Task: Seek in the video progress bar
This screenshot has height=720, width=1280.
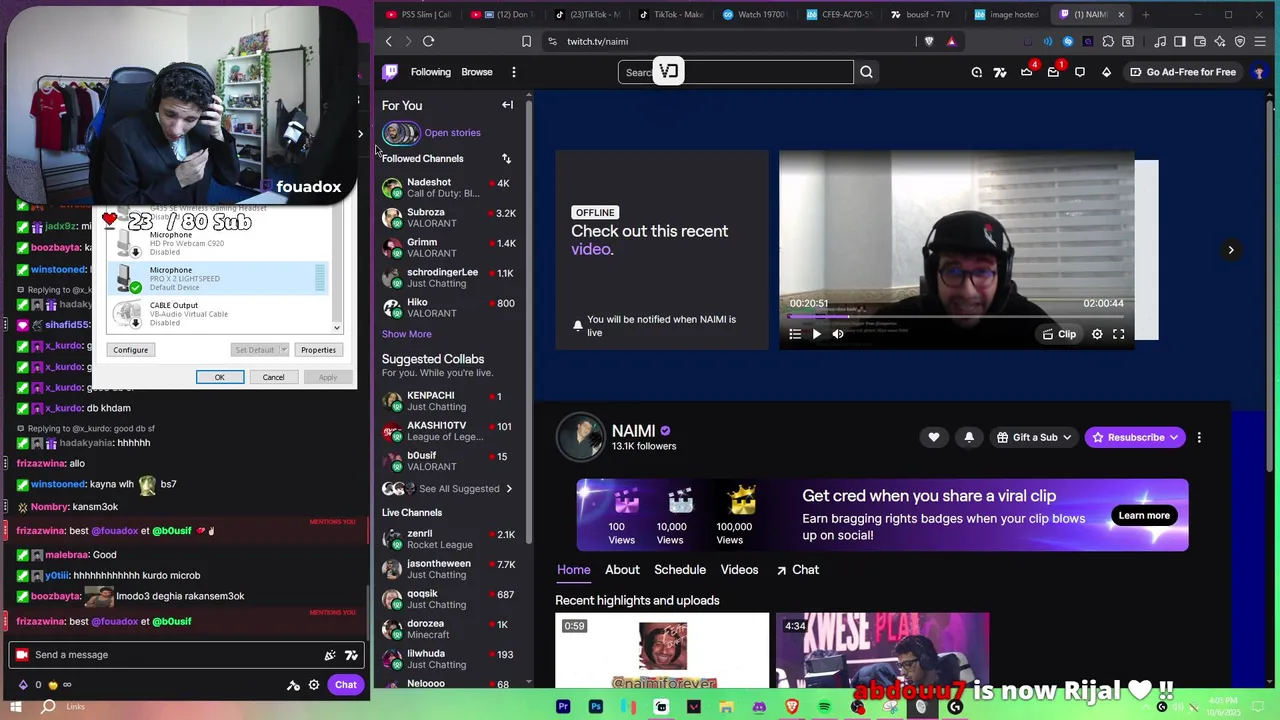Action: click(956, 316)
